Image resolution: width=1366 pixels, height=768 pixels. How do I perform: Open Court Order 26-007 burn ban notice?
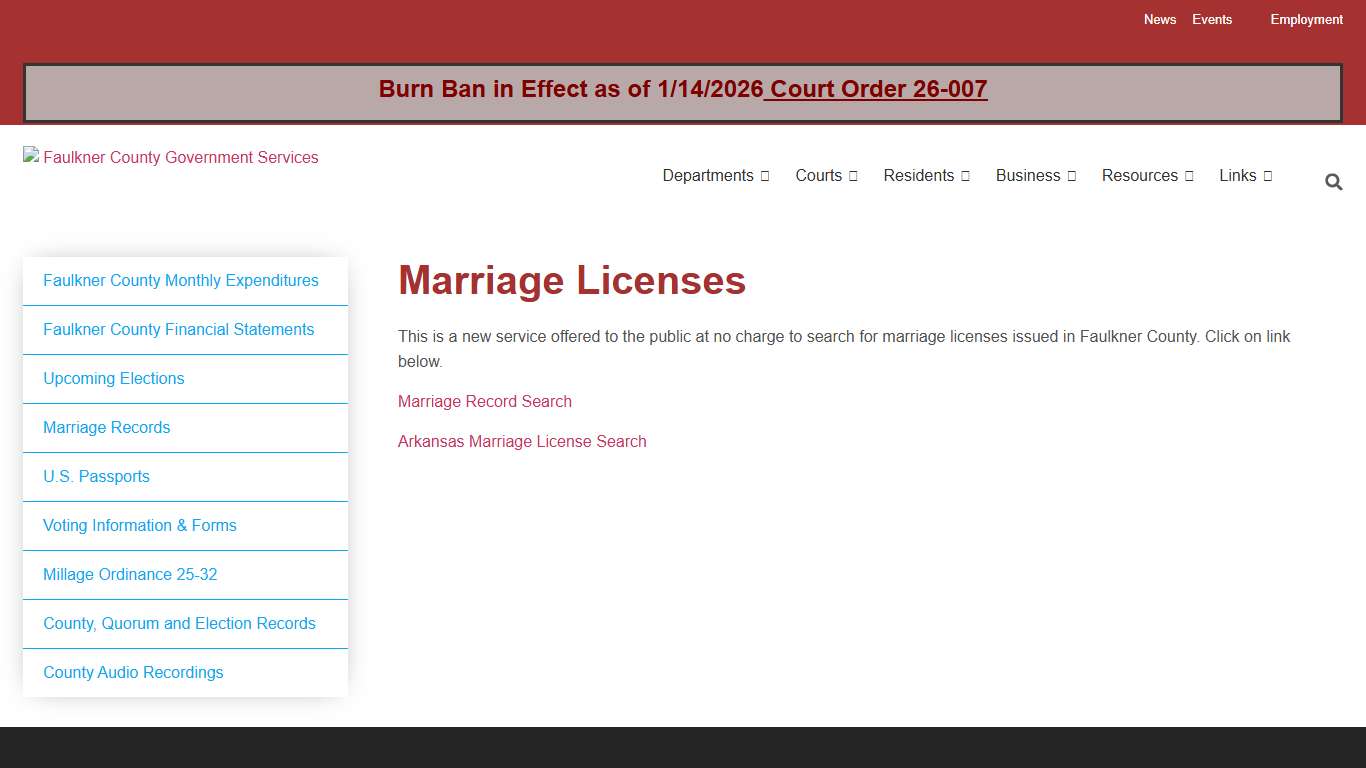click(874, 89)
